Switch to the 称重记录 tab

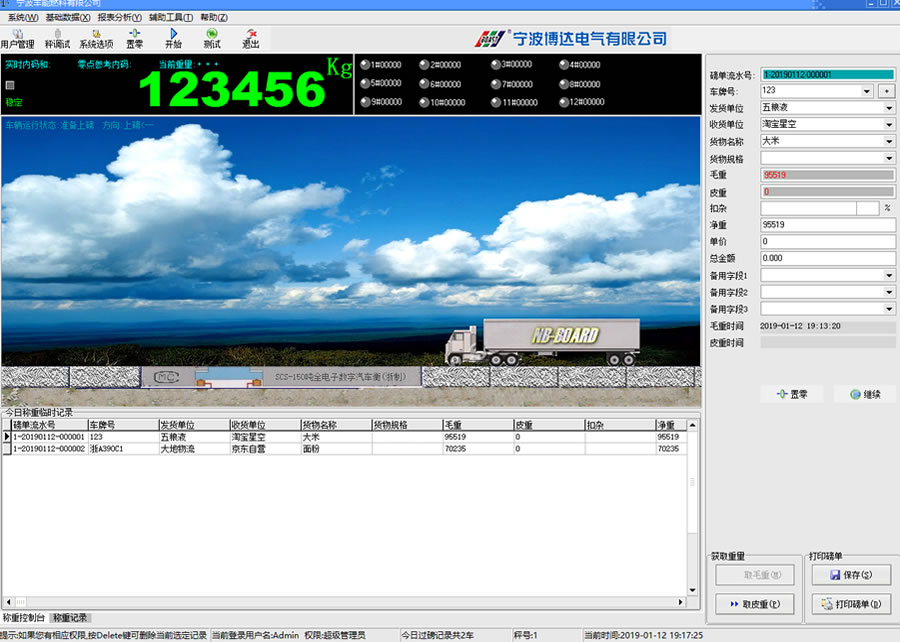click(70, 618)
